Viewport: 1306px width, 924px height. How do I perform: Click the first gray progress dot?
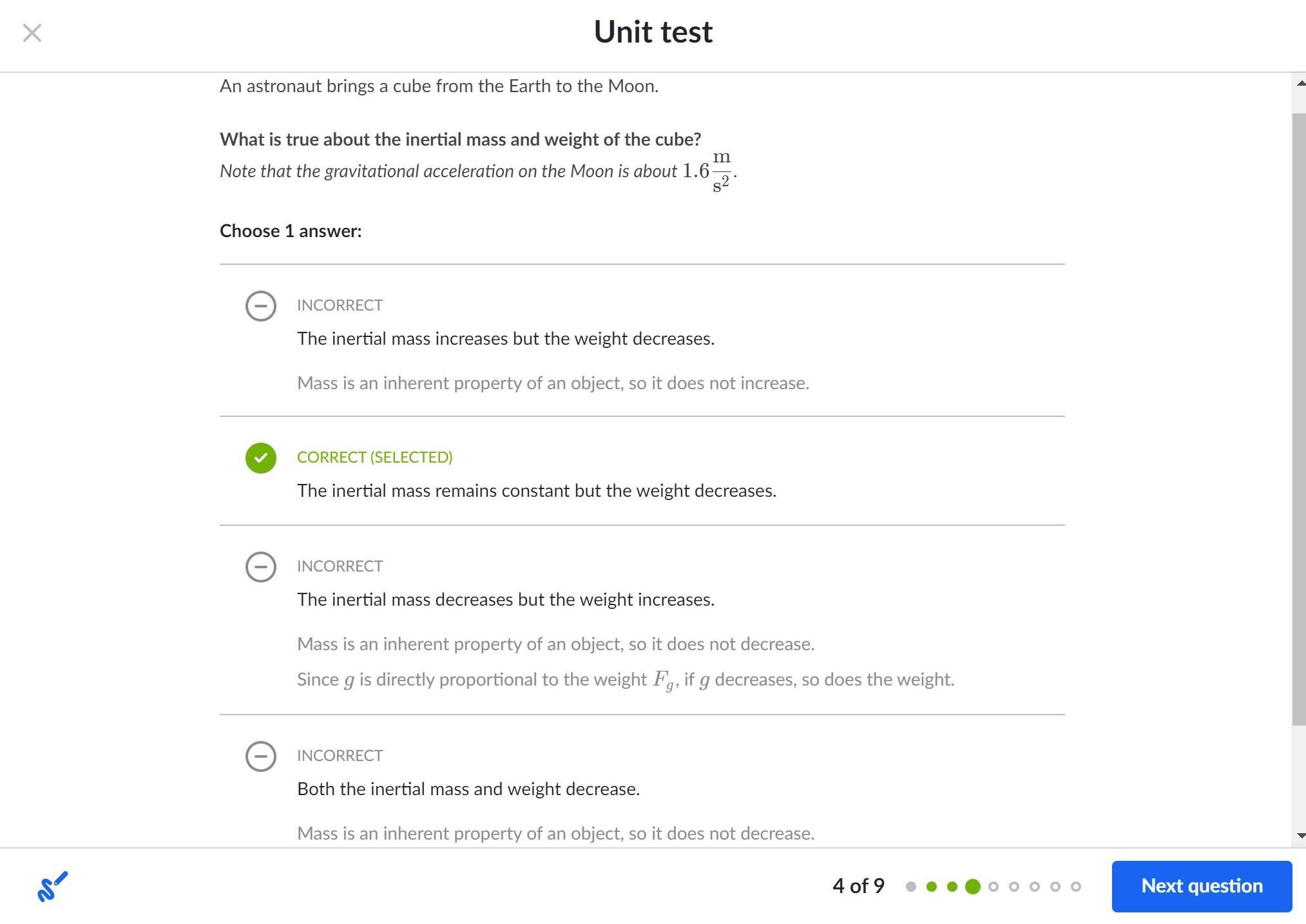910,887
